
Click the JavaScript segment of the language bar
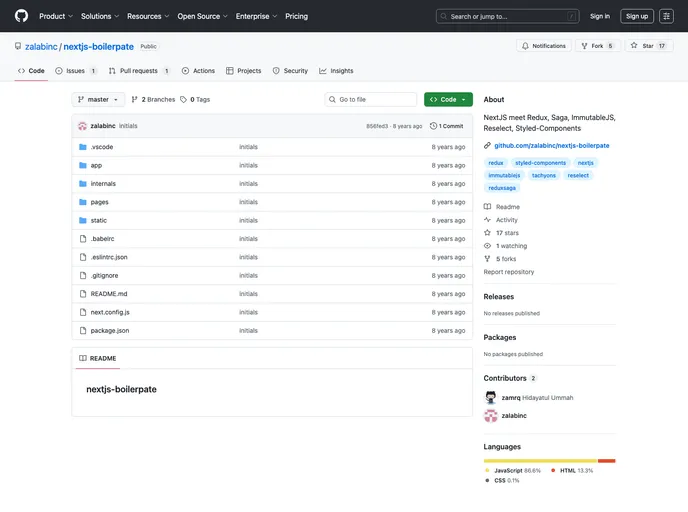(541, 461)
